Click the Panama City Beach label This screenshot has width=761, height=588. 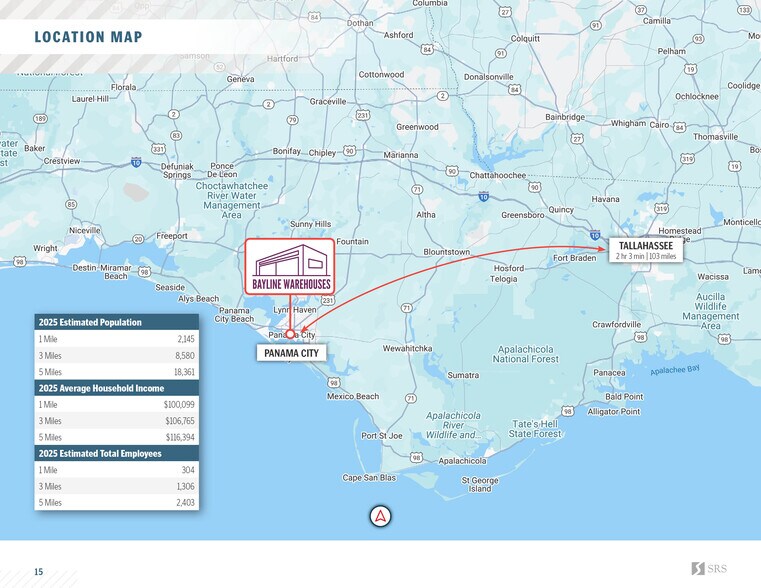234,314
